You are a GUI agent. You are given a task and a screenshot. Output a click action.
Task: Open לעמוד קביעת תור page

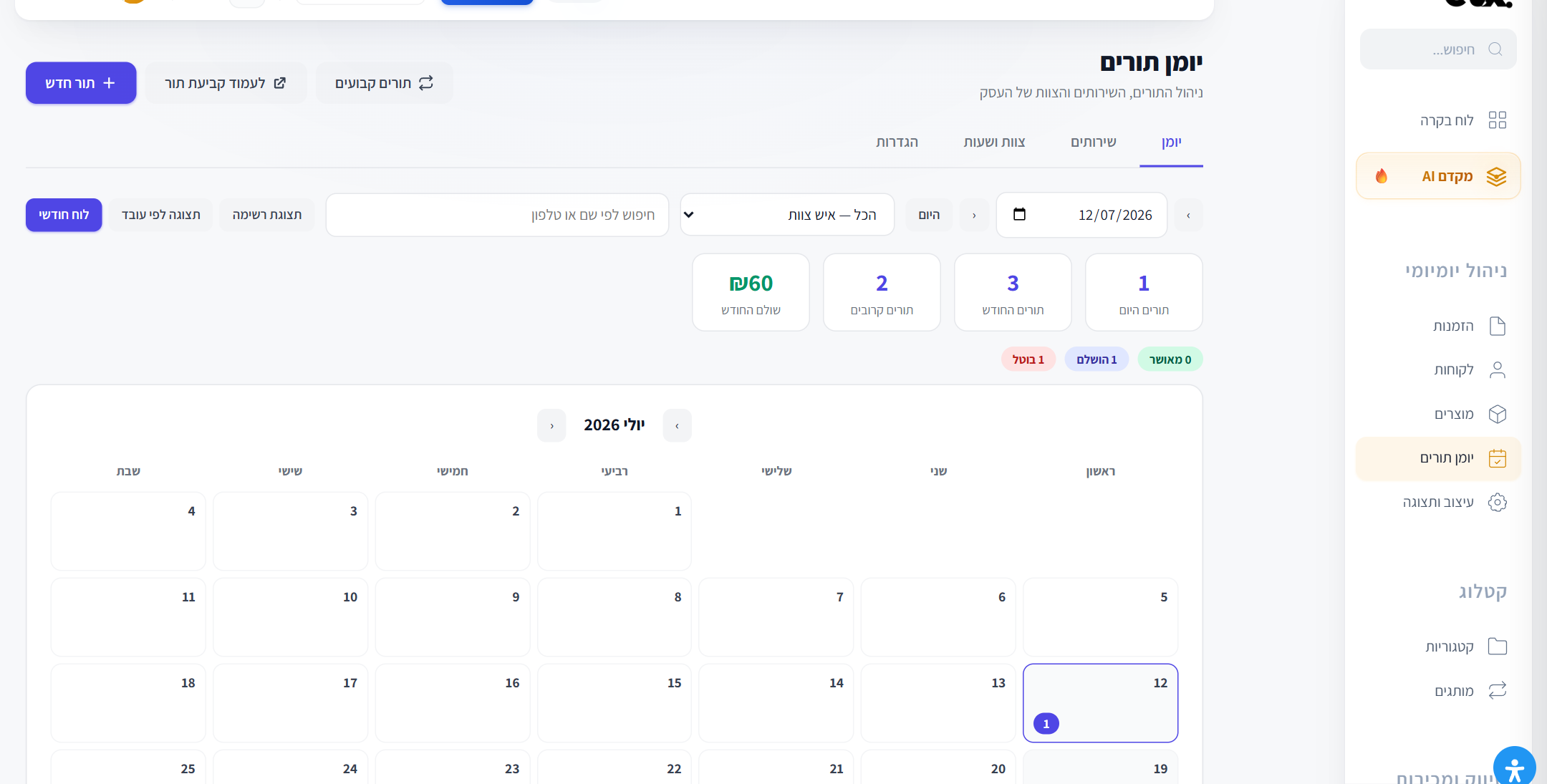coord(226,83)
